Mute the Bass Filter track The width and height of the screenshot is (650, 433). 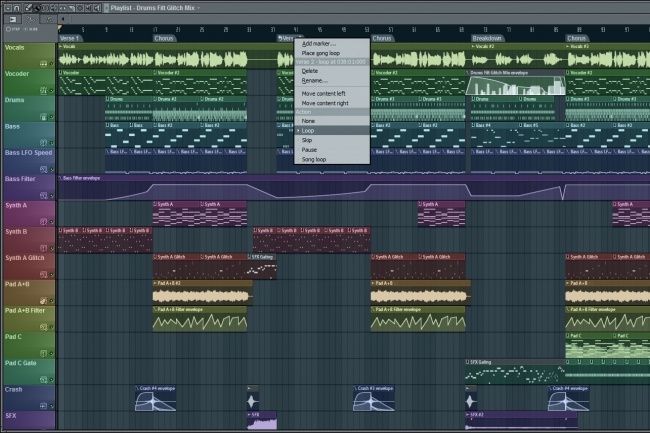coord(52,196)
